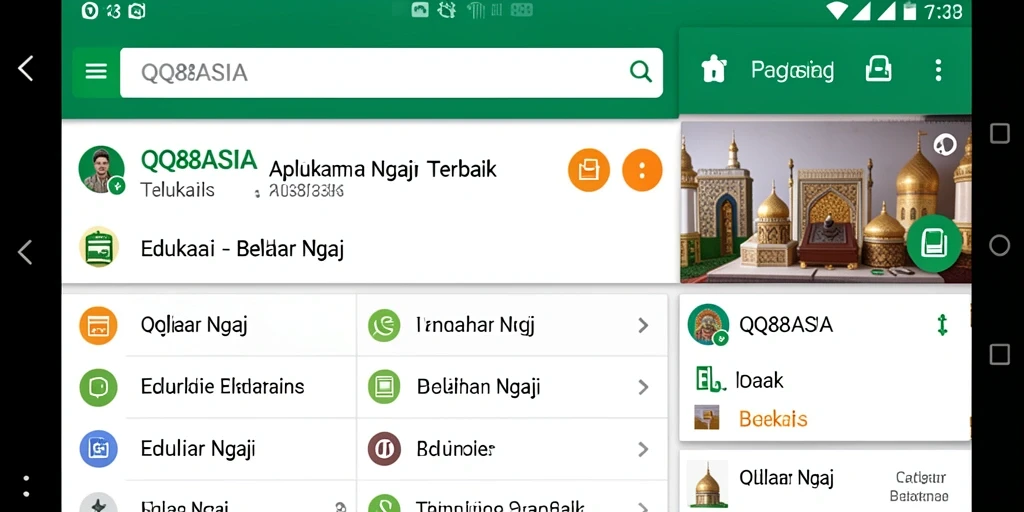Screen dimensions: 1024x512
Task: Tap the blue icon beside Eduliar Ngaji
Action: (98, 449)
